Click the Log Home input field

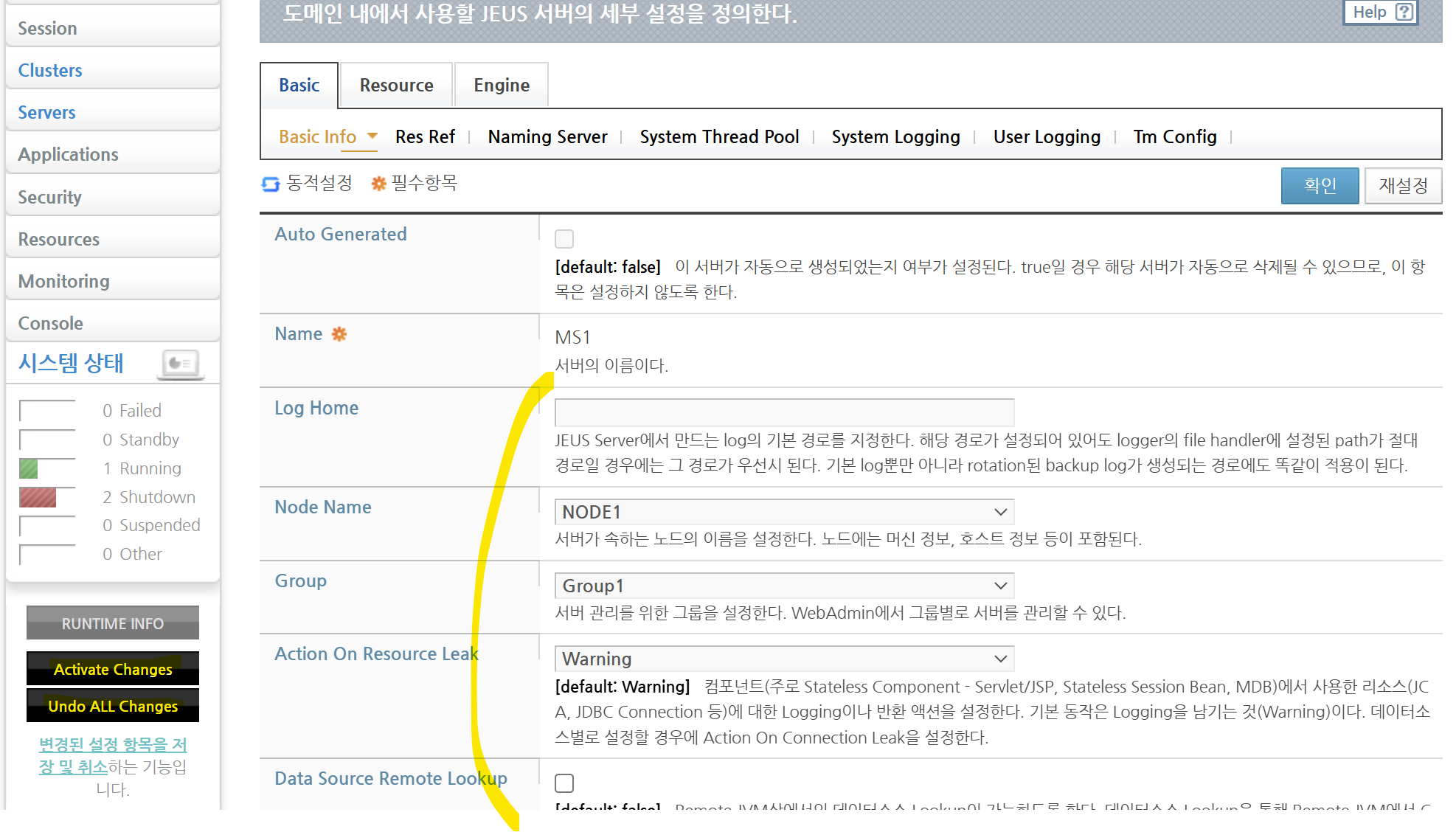[784, 412]
